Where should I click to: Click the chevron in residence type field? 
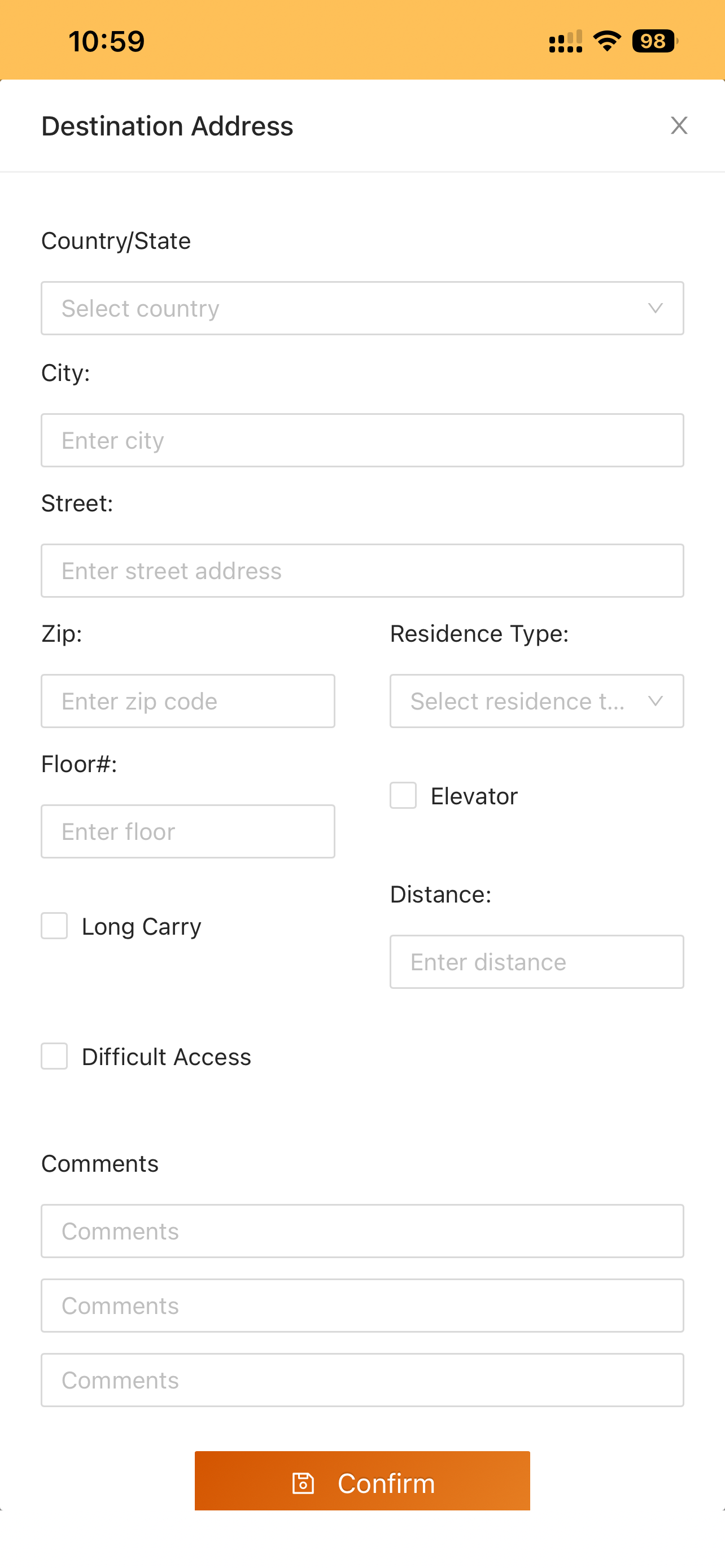pos(655,700)
